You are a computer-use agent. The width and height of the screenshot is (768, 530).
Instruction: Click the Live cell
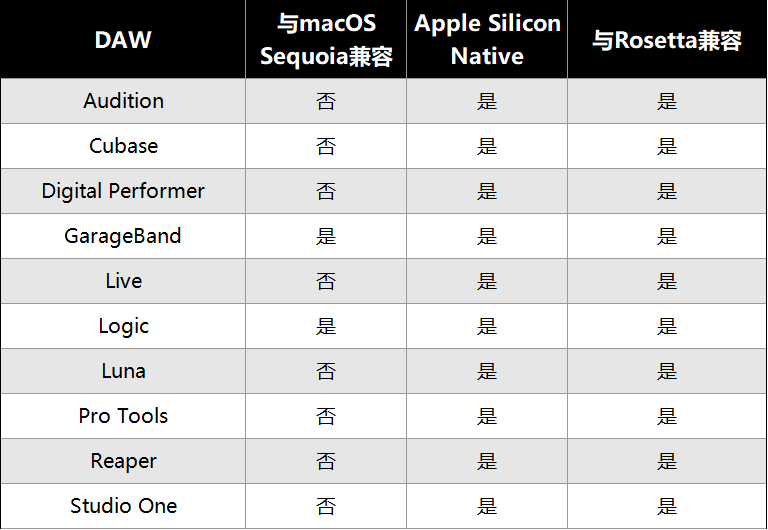click(x=123, y=281)
